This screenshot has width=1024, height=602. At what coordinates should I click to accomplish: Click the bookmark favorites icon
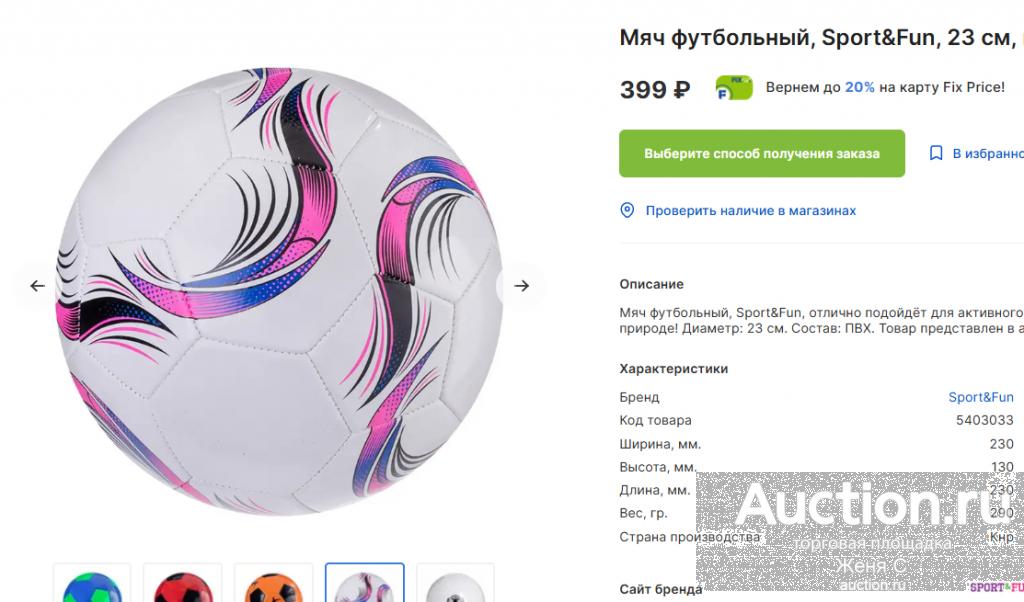click(x=936, y=153)
